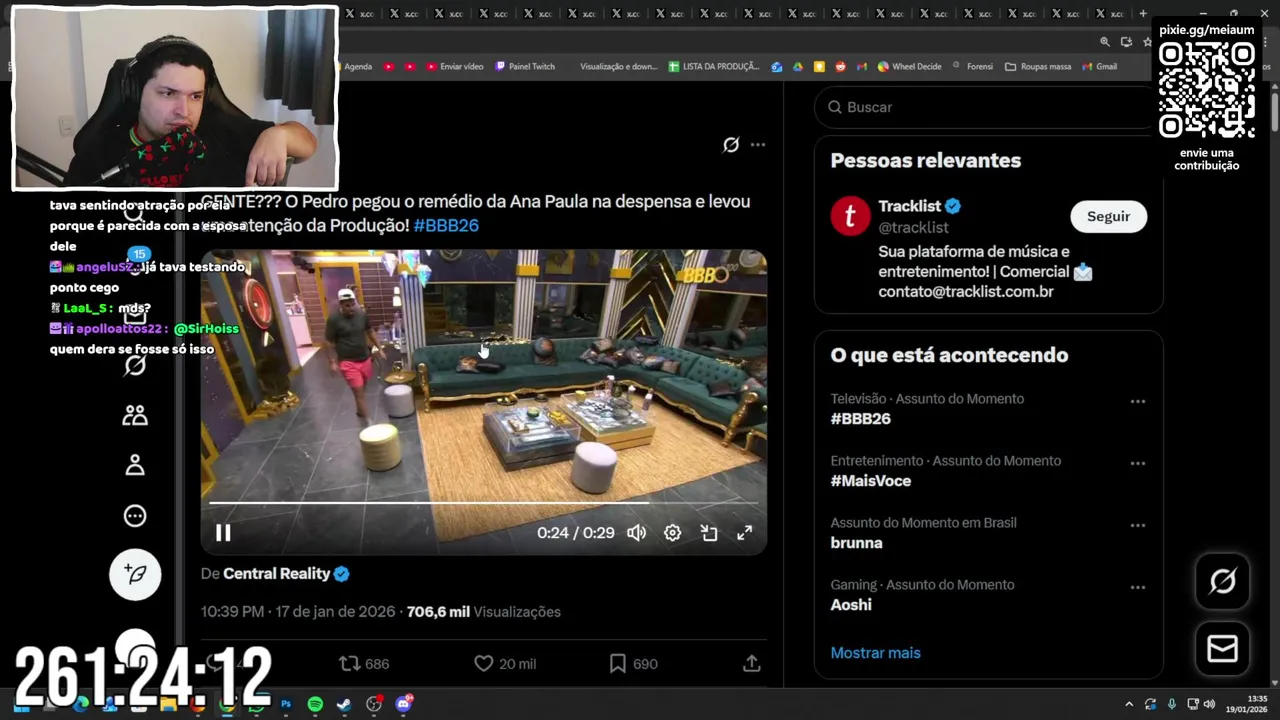Open more options for the Aoshi trend

coord(1138,588)
